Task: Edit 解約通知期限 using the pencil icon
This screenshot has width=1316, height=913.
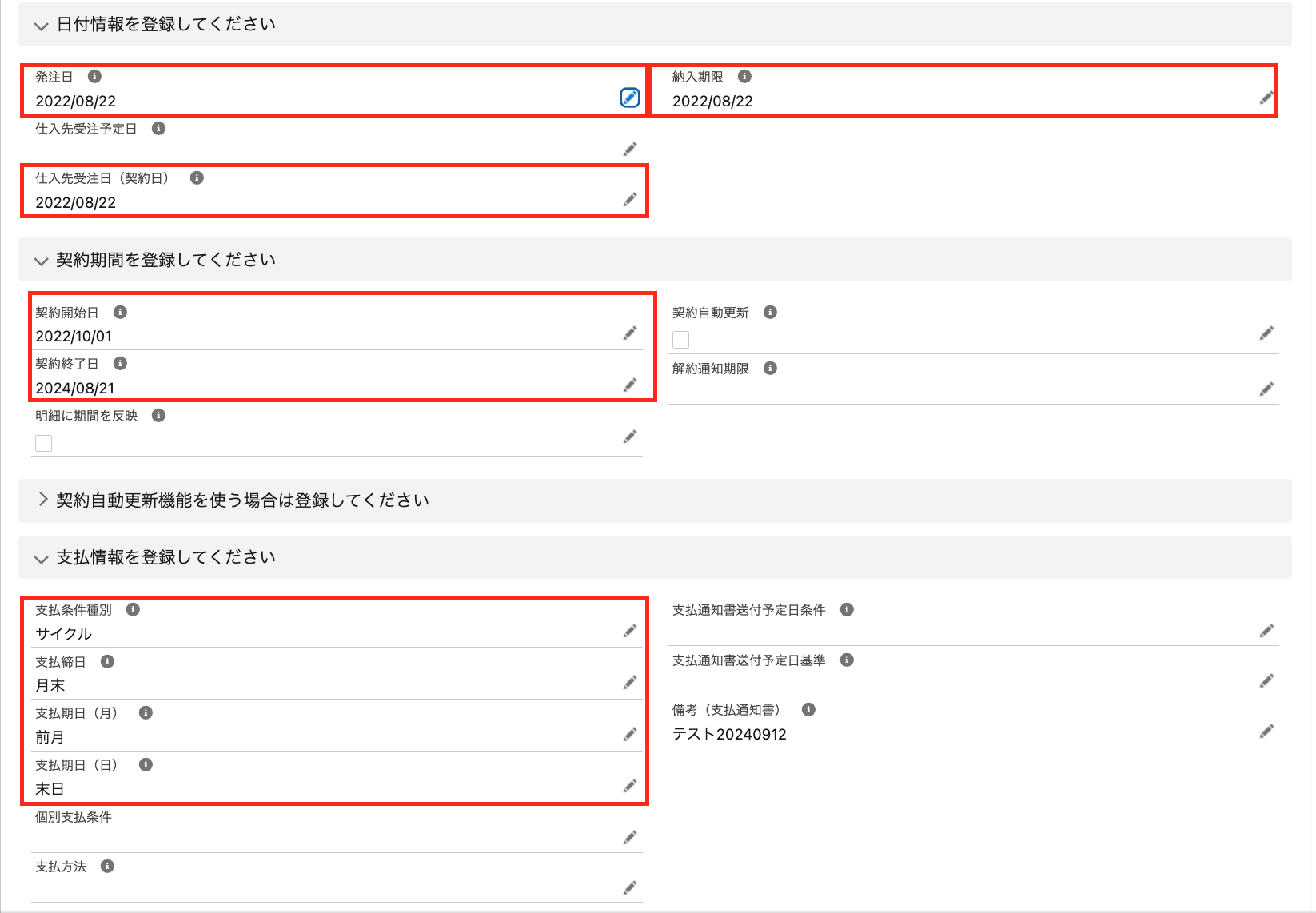Action: pos(1266,389)
